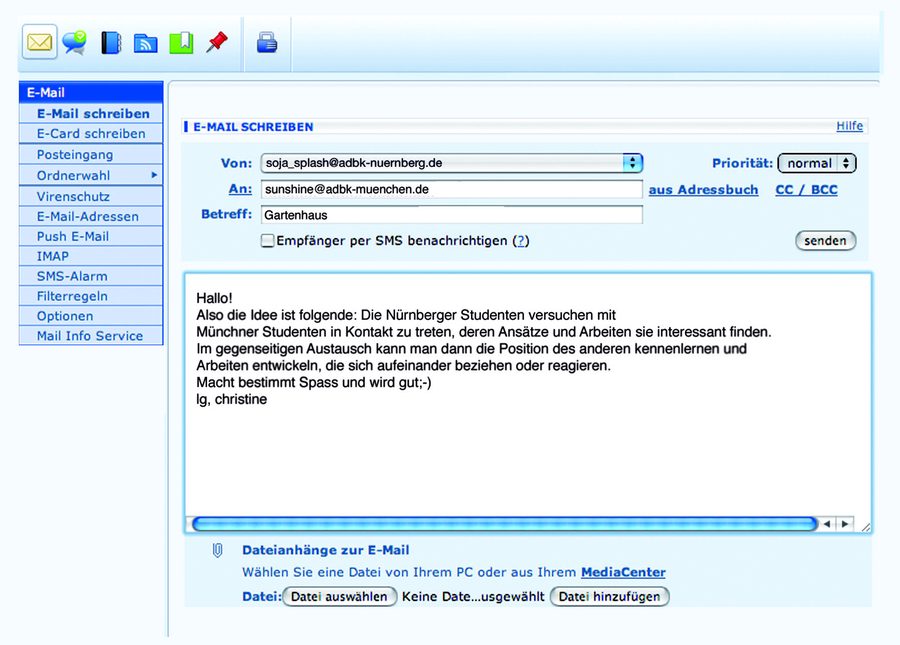Open the E-Mail envelope icon
This screenshot has width=900, height=645.
click(x=40, y=42)
